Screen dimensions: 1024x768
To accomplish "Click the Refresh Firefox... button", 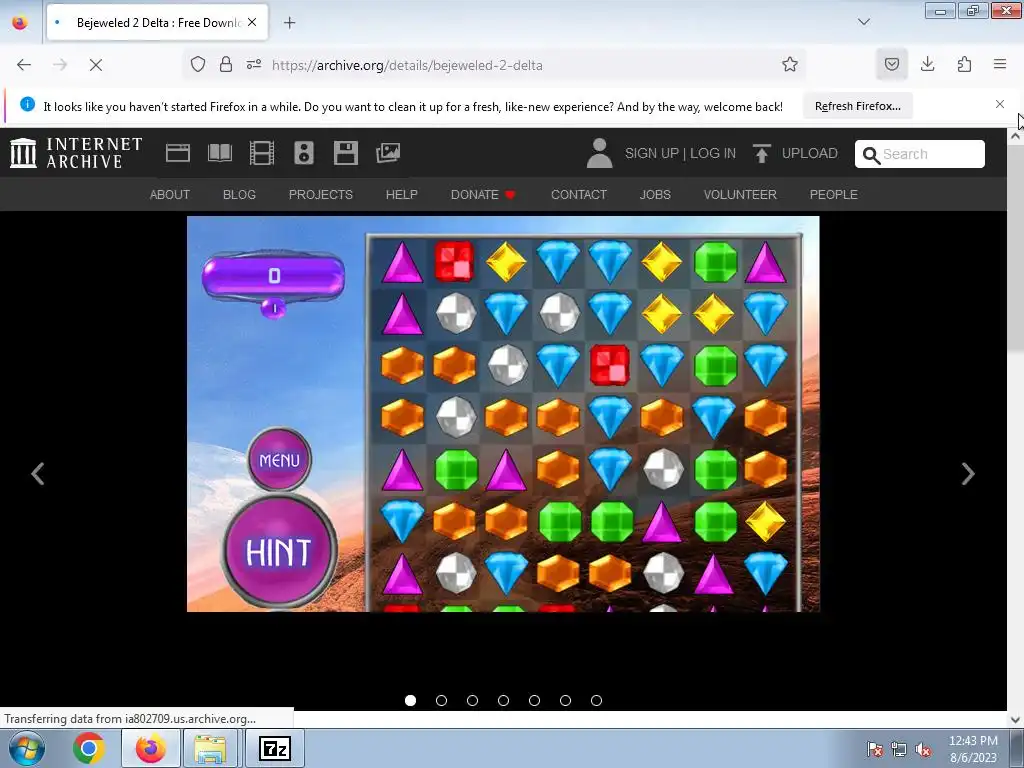I will pos(857,106).
